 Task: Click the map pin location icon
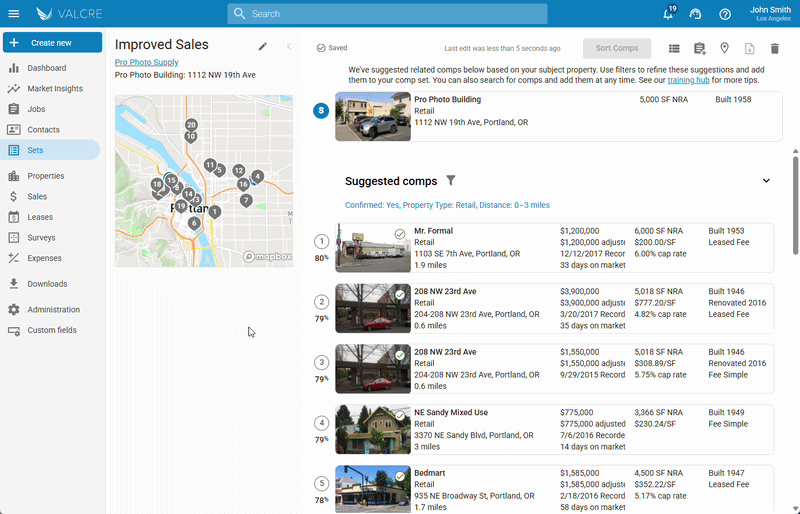pos(724,48)
